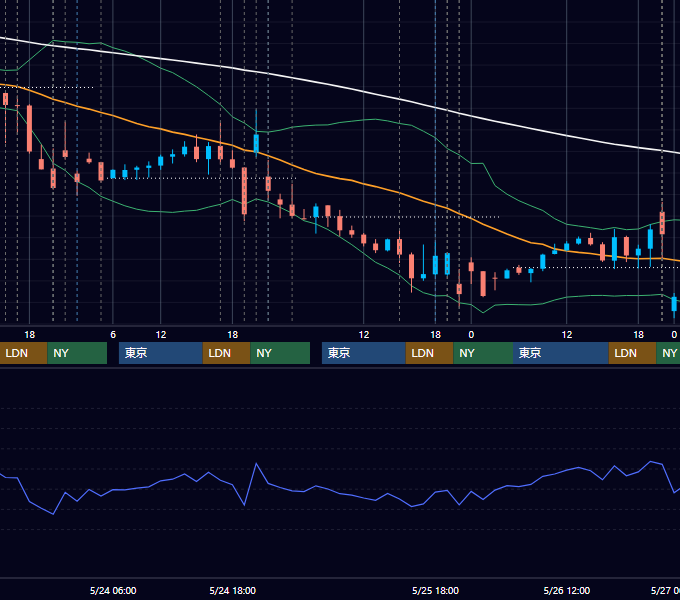Click the 5/25 18:00 date label

click(x=435, y=590)
